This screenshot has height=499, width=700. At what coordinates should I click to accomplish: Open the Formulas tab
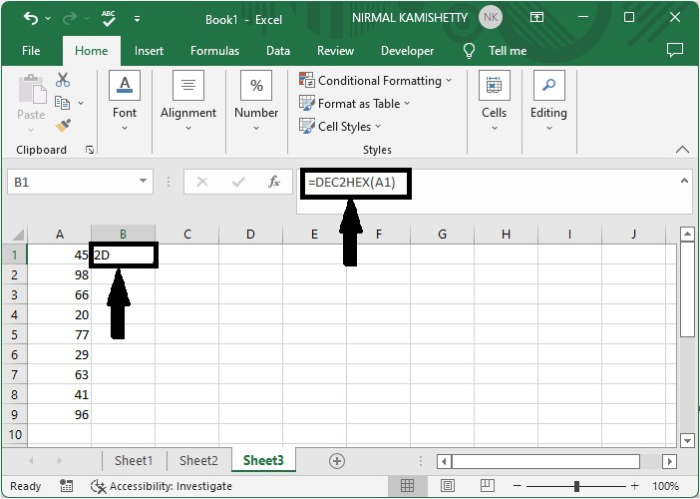215,51
